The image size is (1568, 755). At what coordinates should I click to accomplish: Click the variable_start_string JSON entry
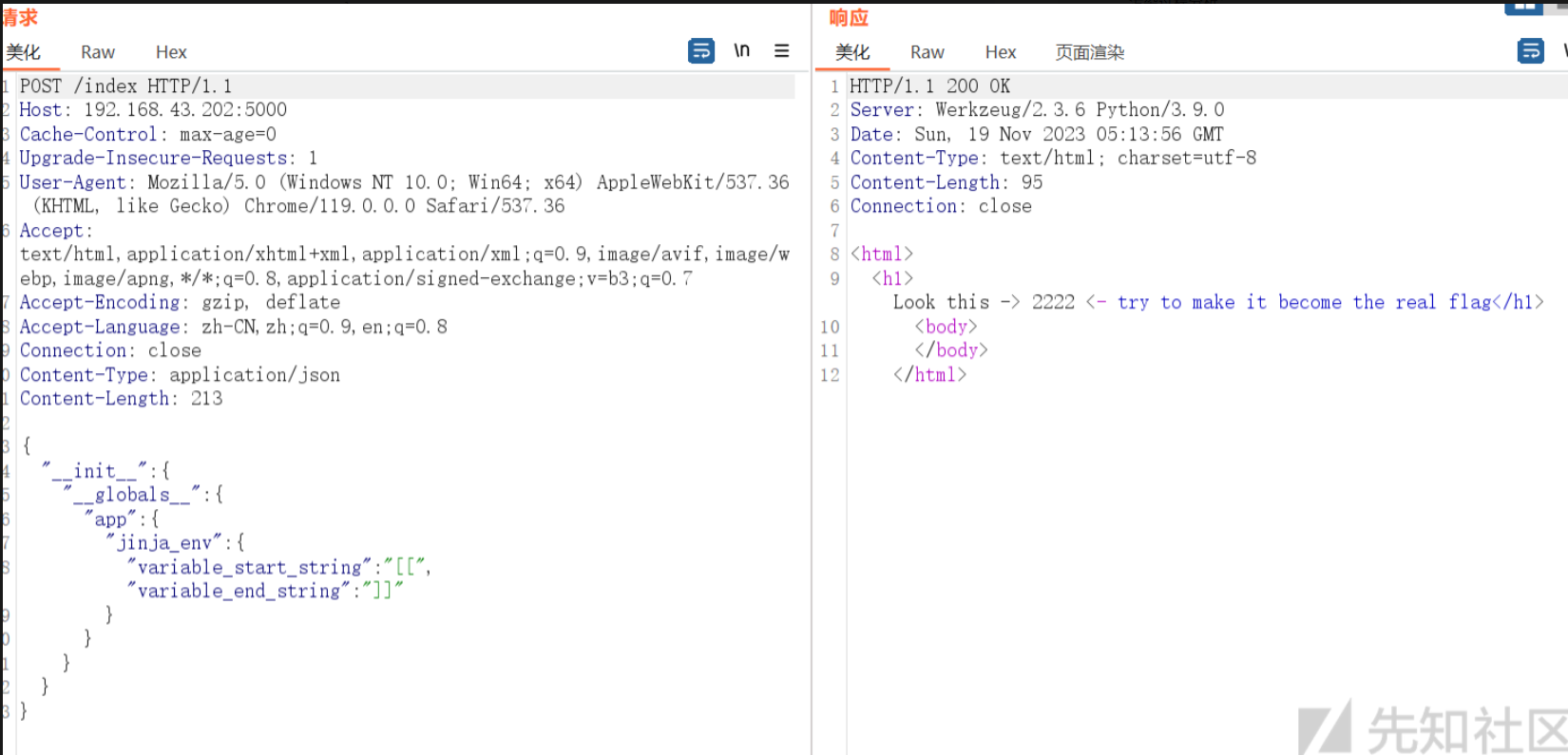click(279, 568)
